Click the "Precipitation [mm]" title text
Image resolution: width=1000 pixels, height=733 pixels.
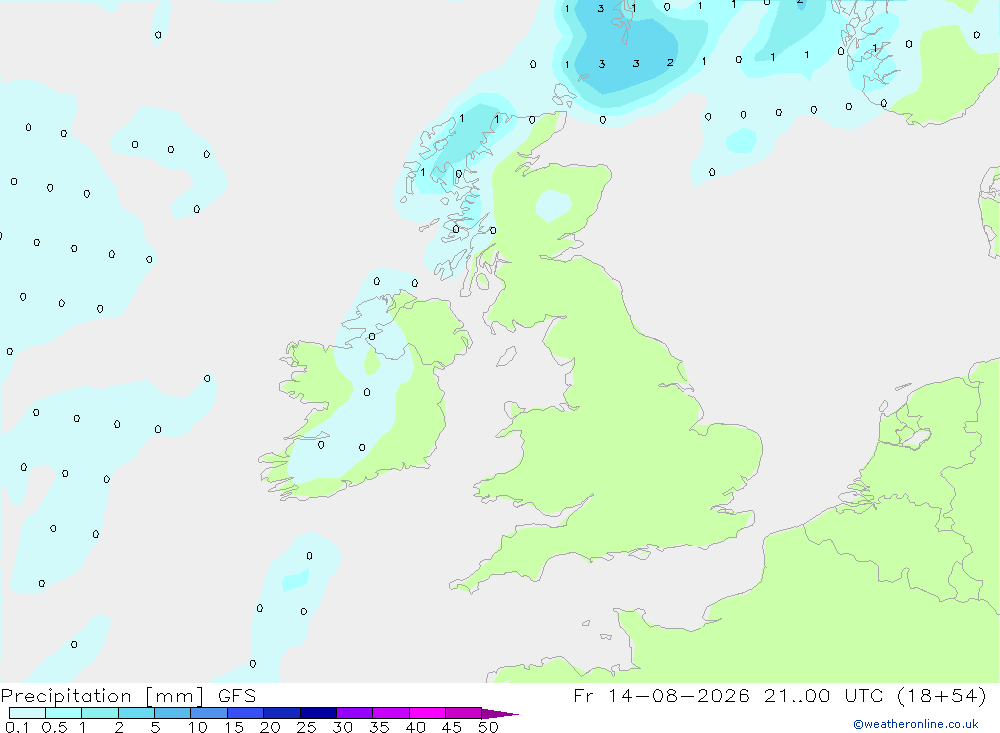[102, 696]
